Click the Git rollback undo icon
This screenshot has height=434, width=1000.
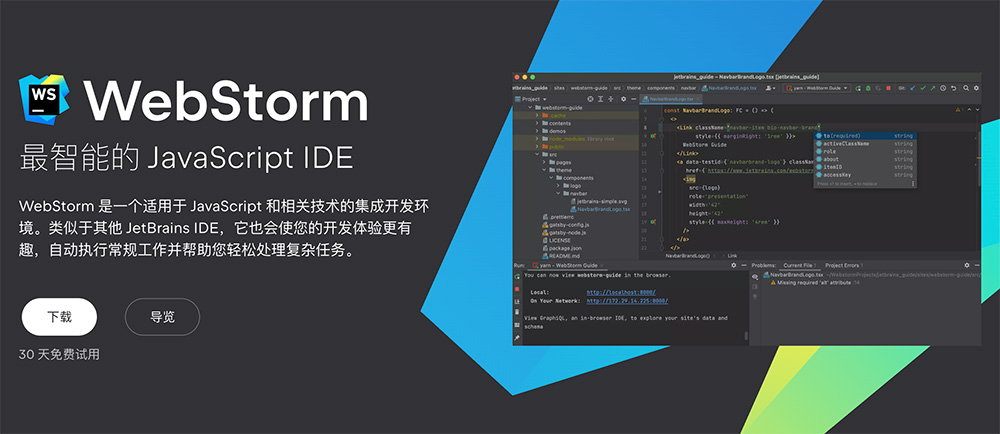pyautogui.click(x=954, y=88)
